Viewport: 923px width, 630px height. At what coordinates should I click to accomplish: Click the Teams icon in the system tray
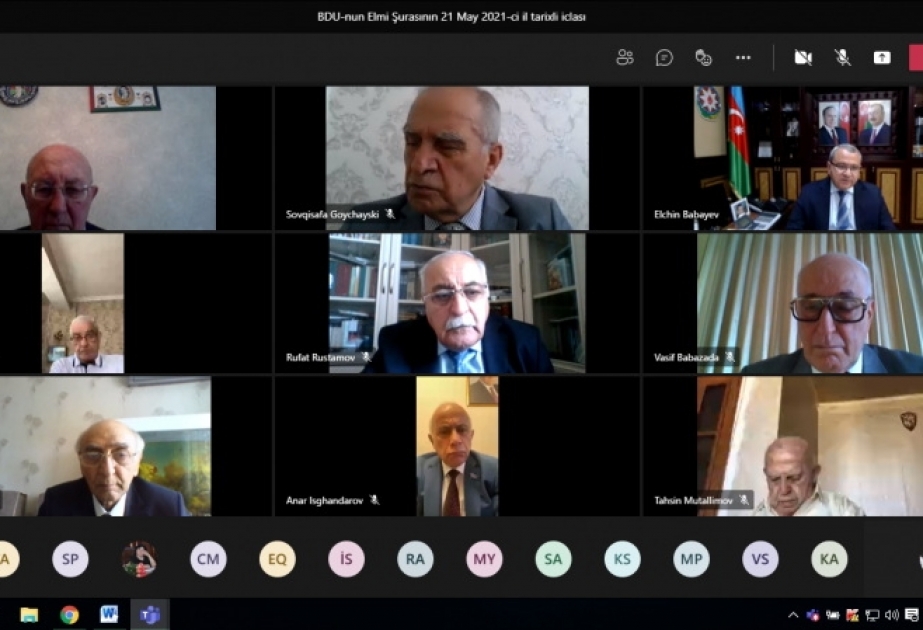coord(813,615)
